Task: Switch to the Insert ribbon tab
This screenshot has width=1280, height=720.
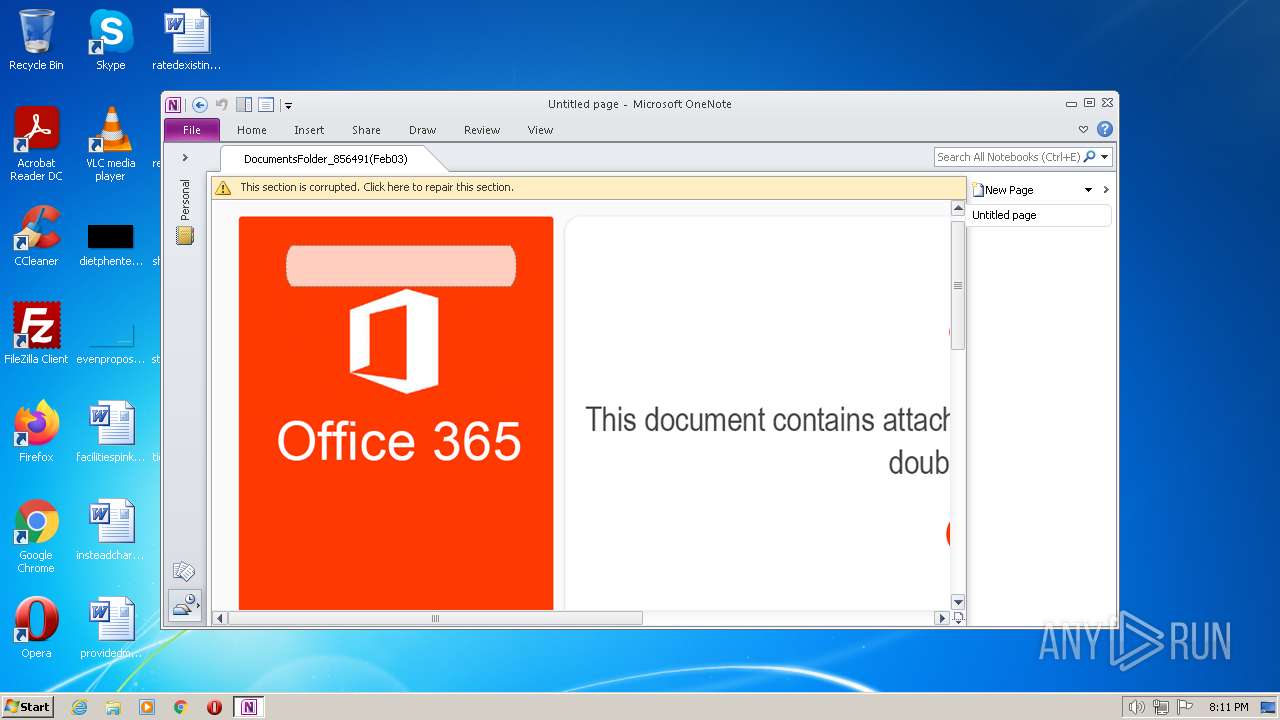Action: click(309, 130)
